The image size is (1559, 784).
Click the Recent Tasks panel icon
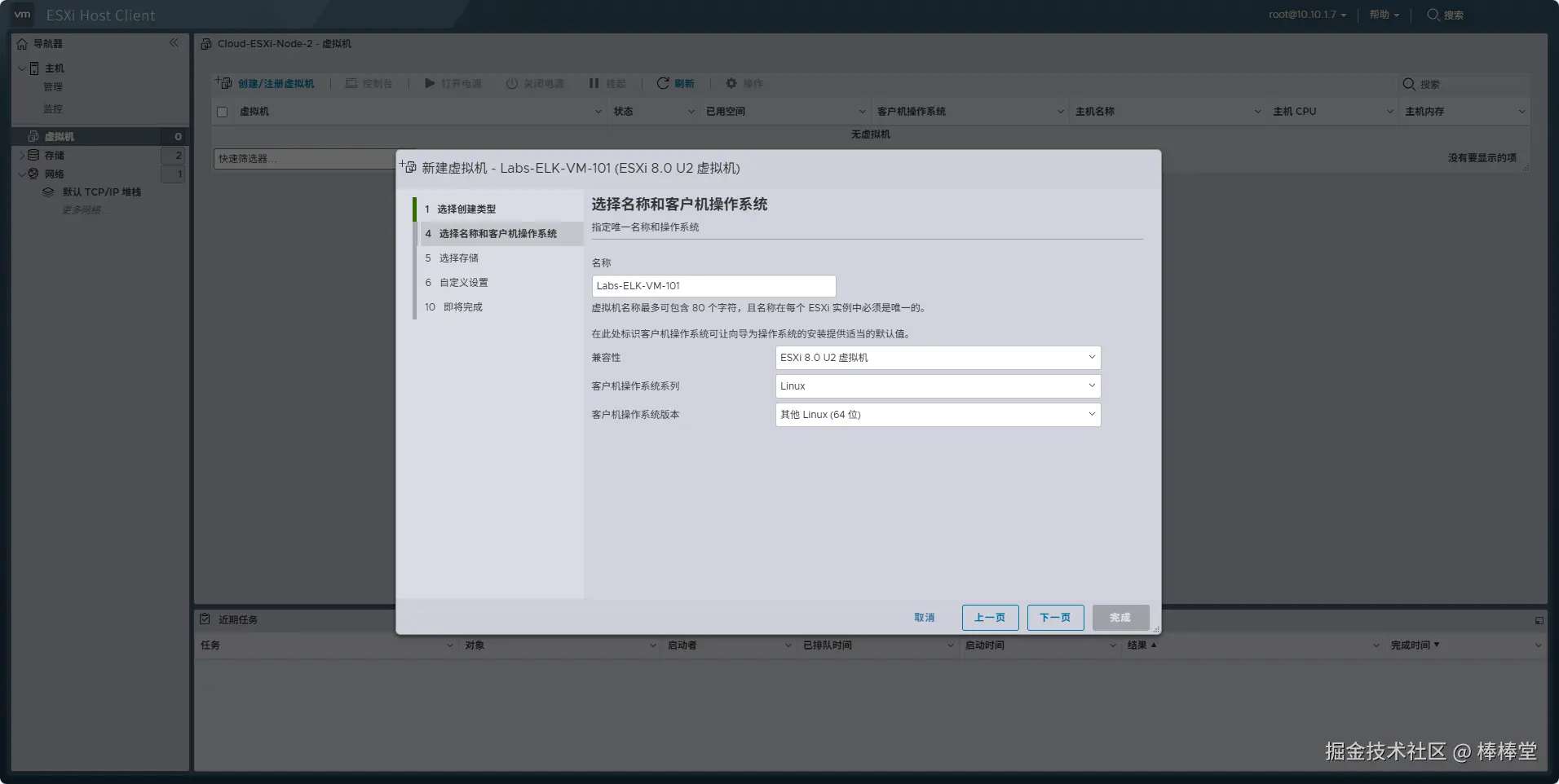point(205,619)
